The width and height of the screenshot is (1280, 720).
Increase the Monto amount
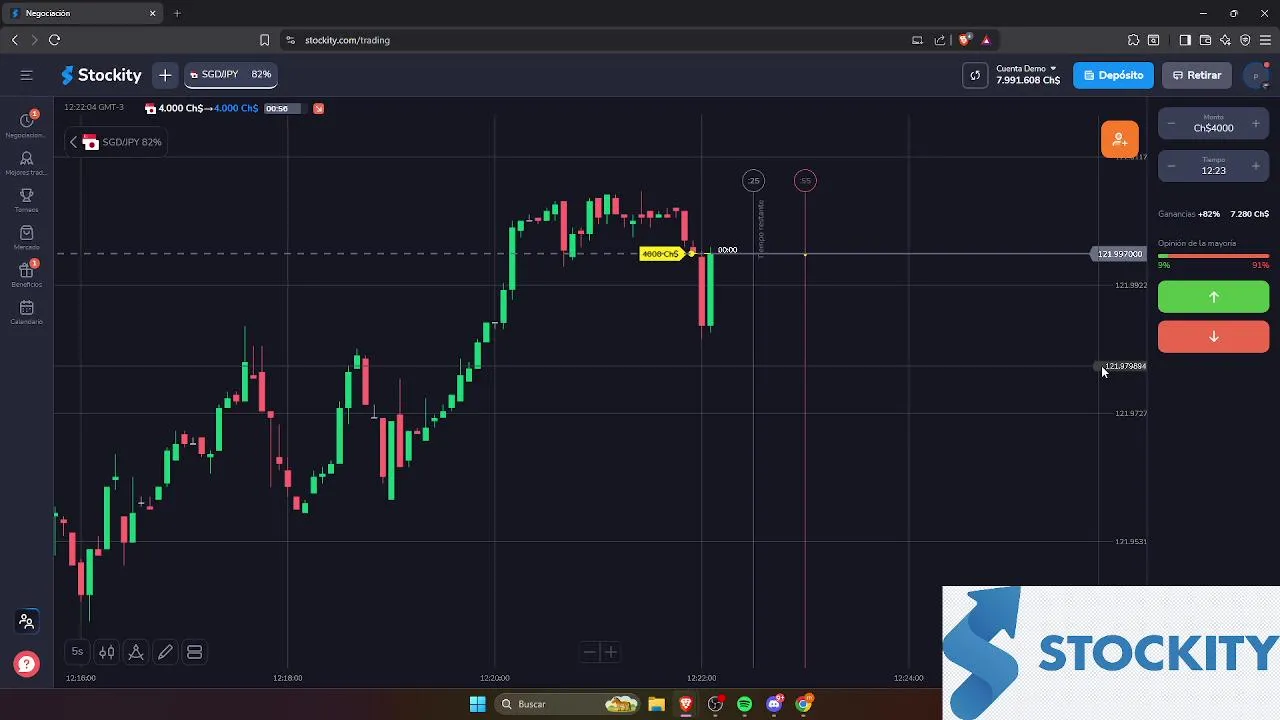[1255, 124]
